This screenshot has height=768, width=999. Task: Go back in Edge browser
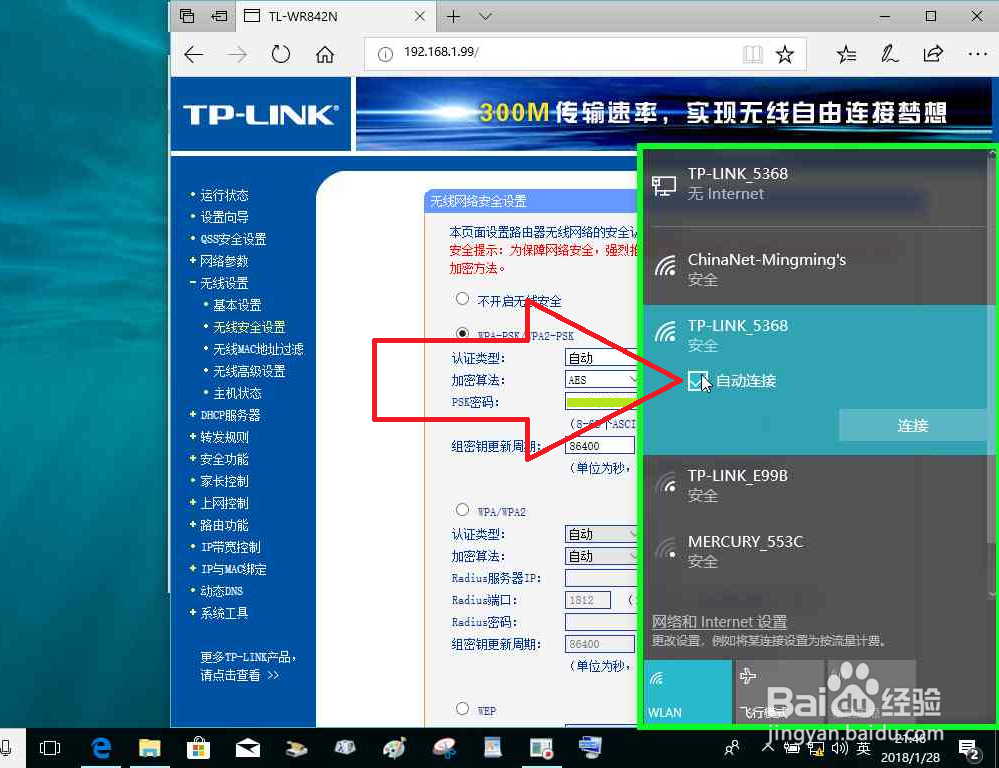tap(194, 55)
